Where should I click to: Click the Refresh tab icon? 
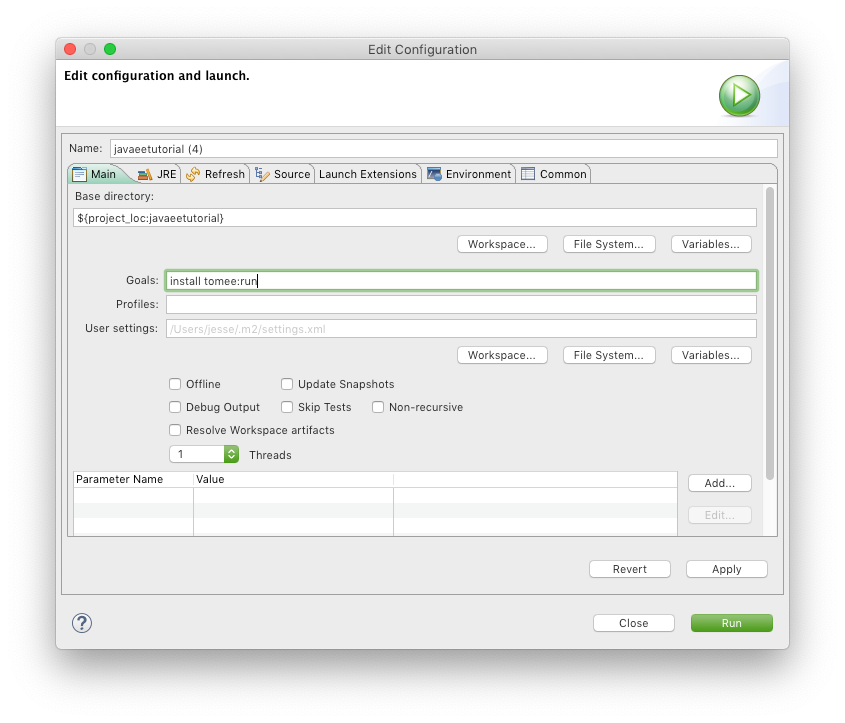[193, 174]
